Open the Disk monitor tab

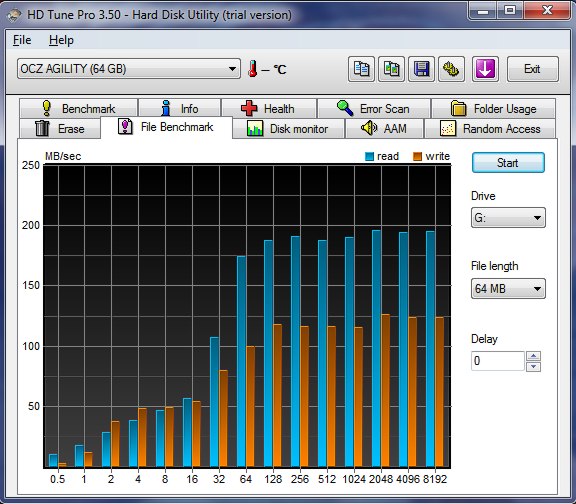(288, 129)
